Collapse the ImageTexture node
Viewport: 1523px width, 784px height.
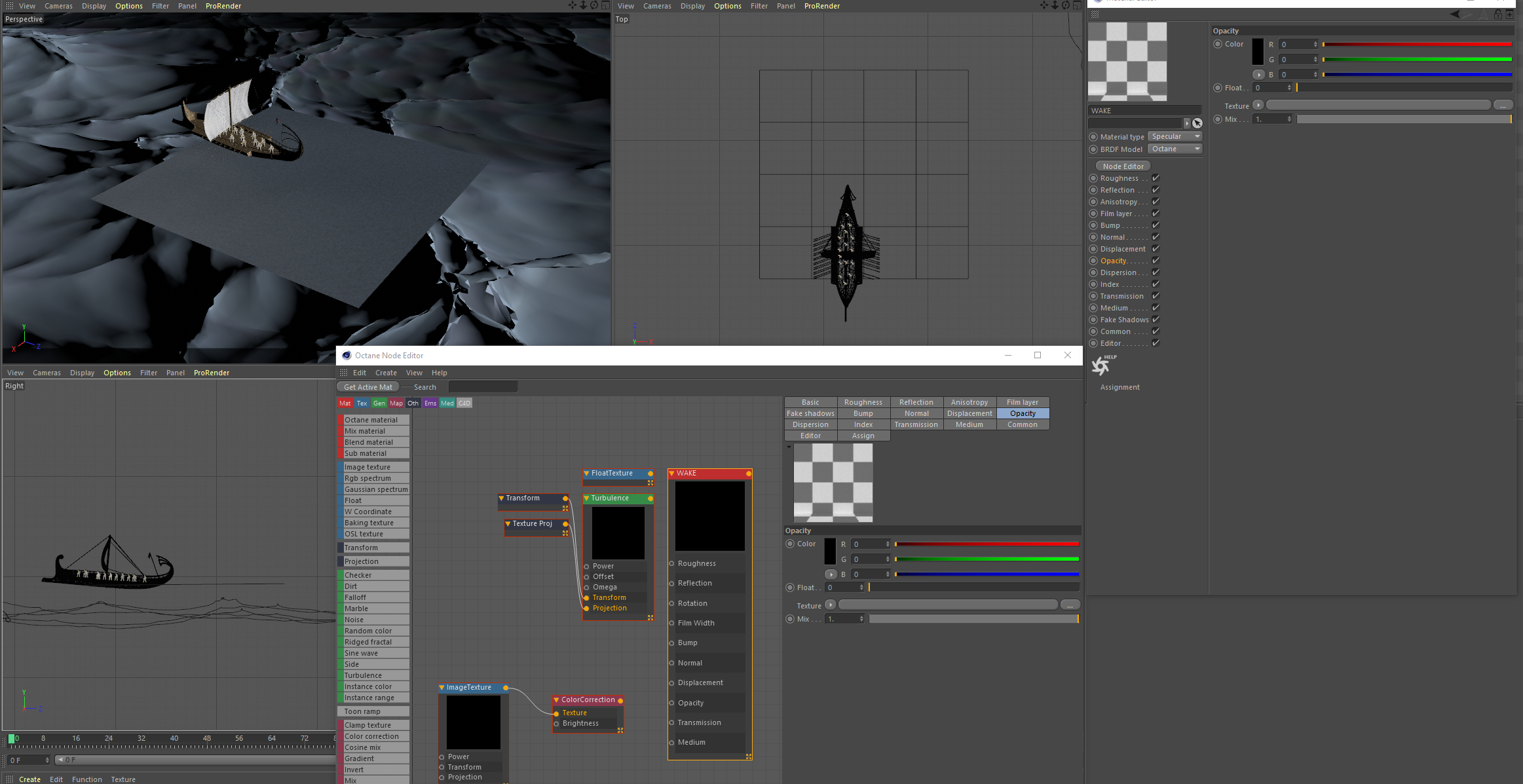(442, 688)
